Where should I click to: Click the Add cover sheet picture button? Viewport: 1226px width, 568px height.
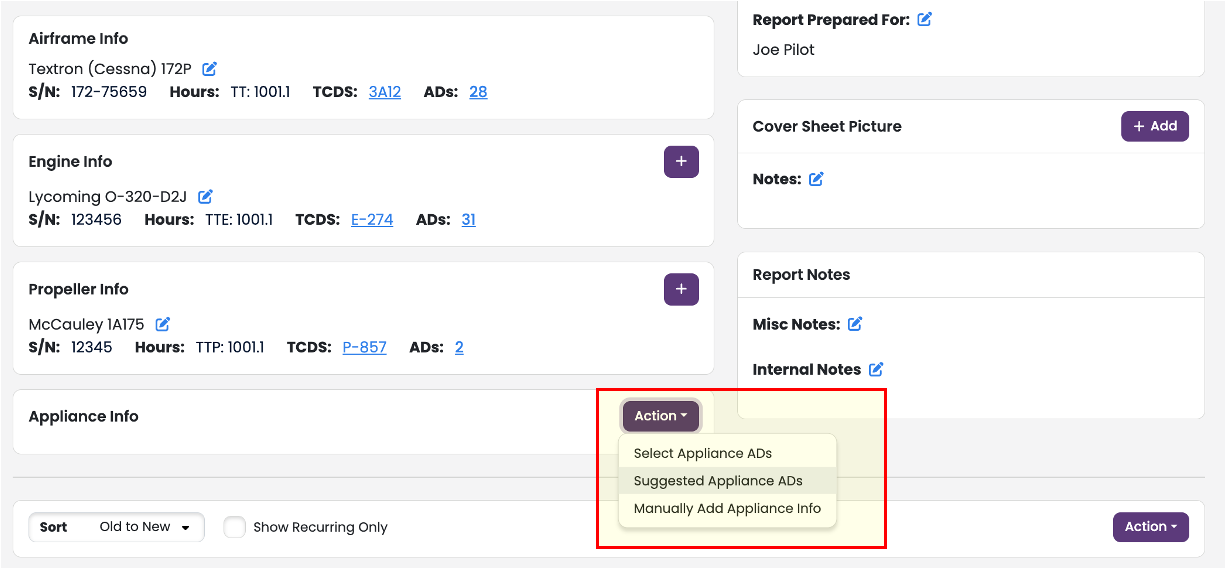pos(1154,126)
